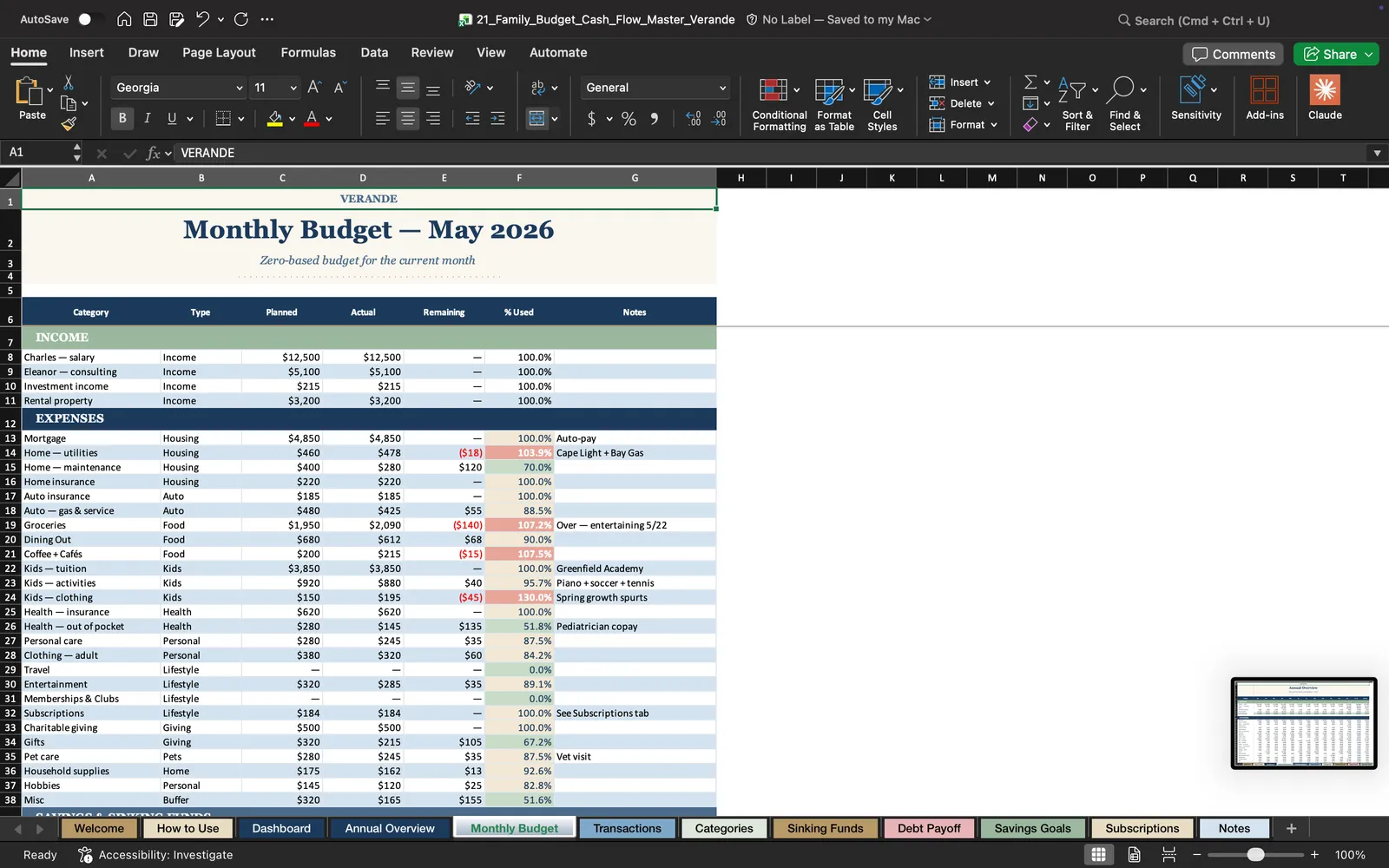Click the Format Painter brush icon

[69, 124]
